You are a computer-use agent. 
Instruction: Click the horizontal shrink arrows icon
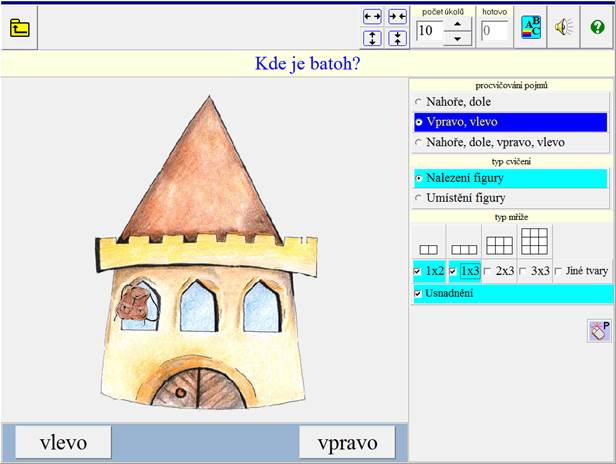[397, 16]
